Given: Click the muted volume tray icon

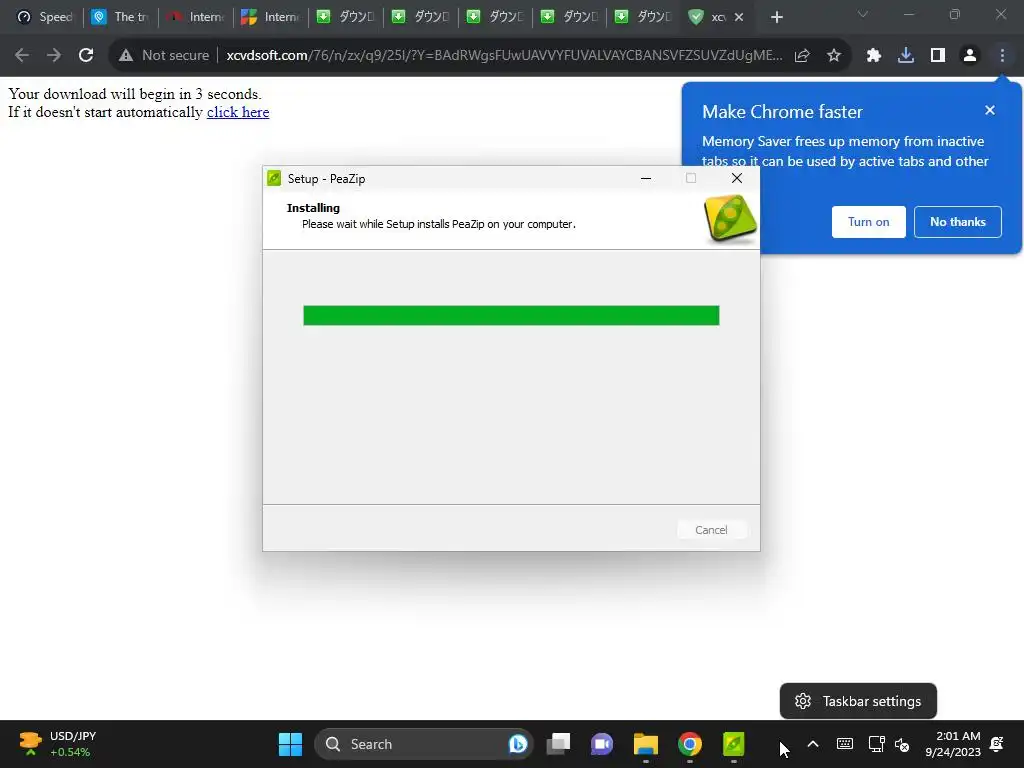Looking at the screenshot, I should coord(902,744).
